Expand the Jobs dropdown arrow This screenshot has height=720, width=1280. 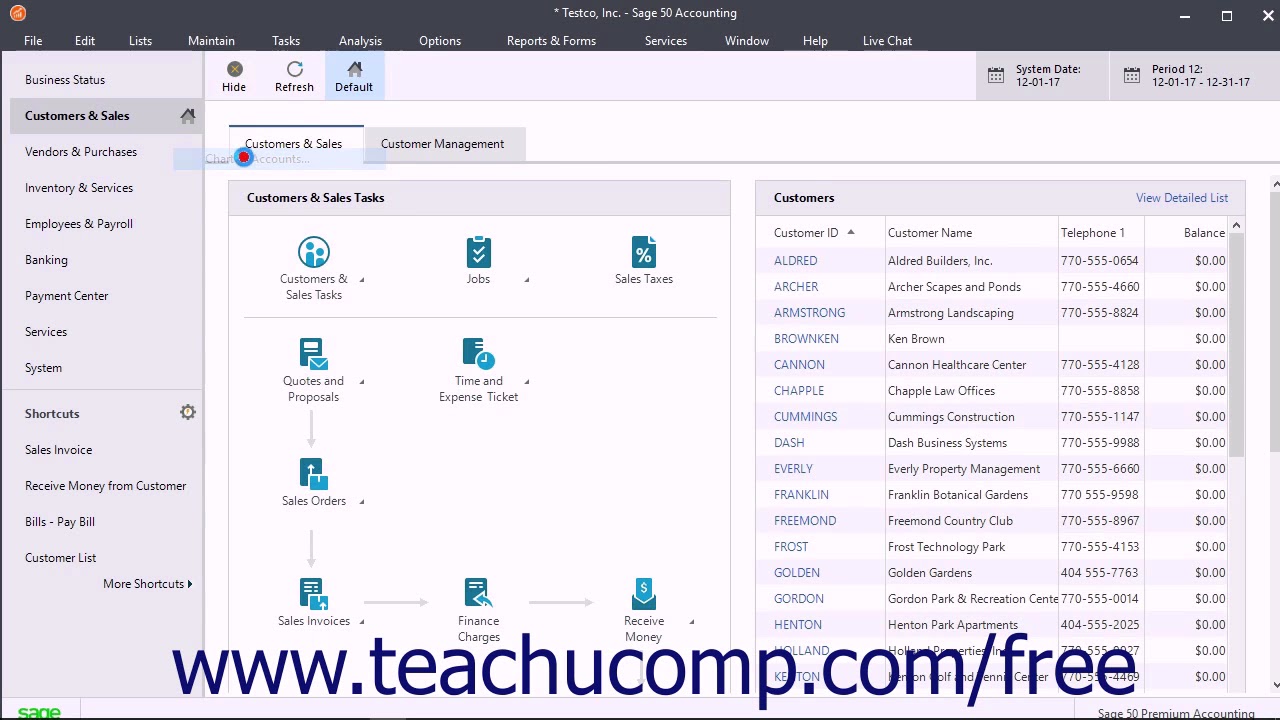click(527, 280)
